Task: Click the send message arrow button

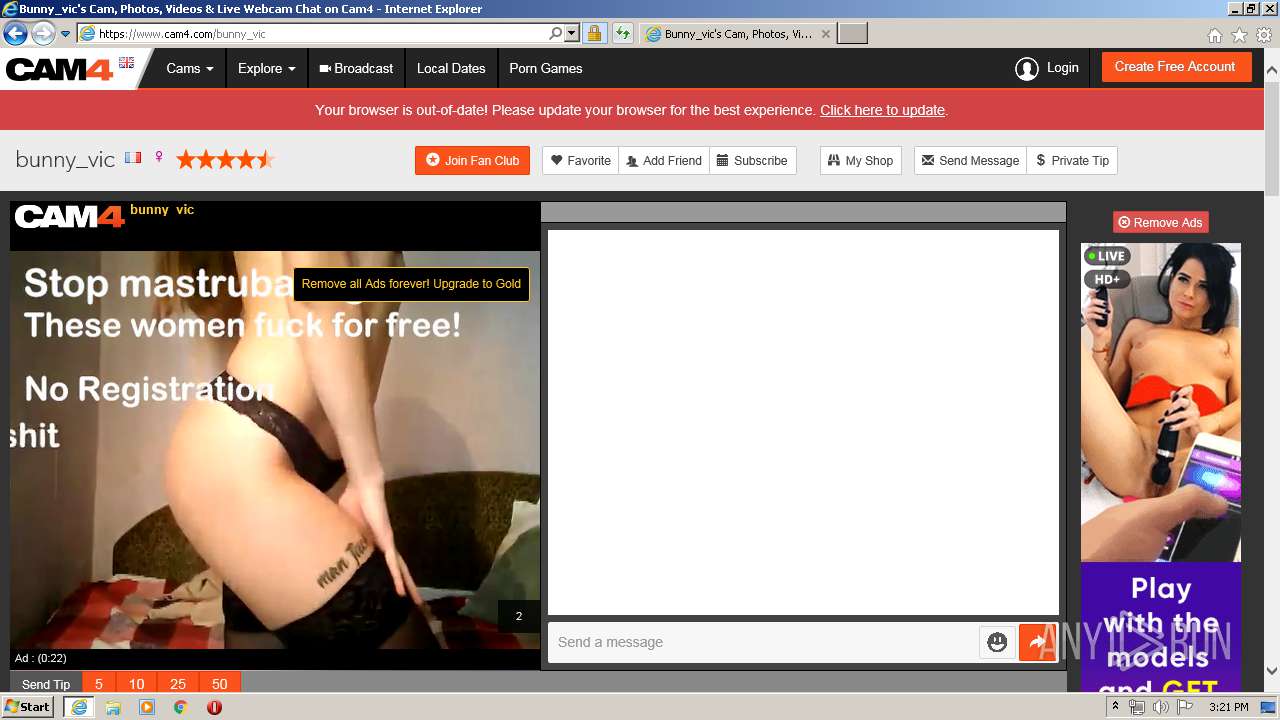Action: click(1038, 642)
